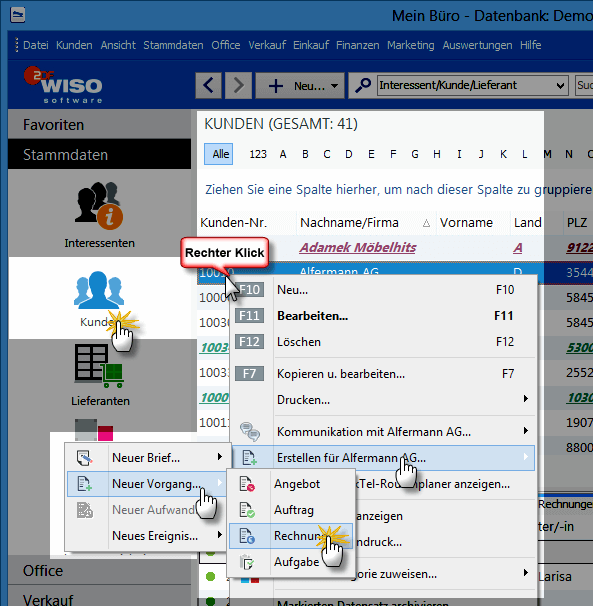The width and height of the screenshot is (593, 606).
Task: Click the F12 key badge icon
Action: (x=249, y=342)
